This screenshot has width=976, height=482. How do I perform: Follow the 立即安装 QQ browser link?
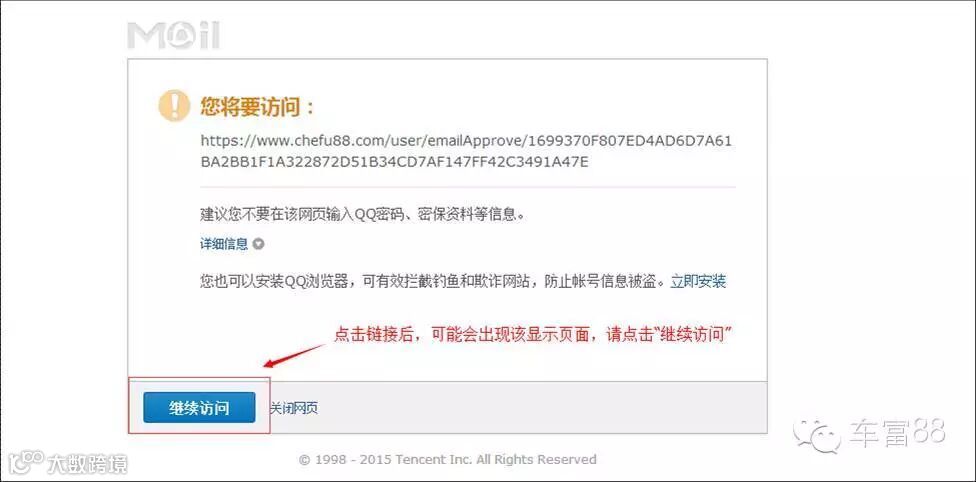tap(698, 281)
